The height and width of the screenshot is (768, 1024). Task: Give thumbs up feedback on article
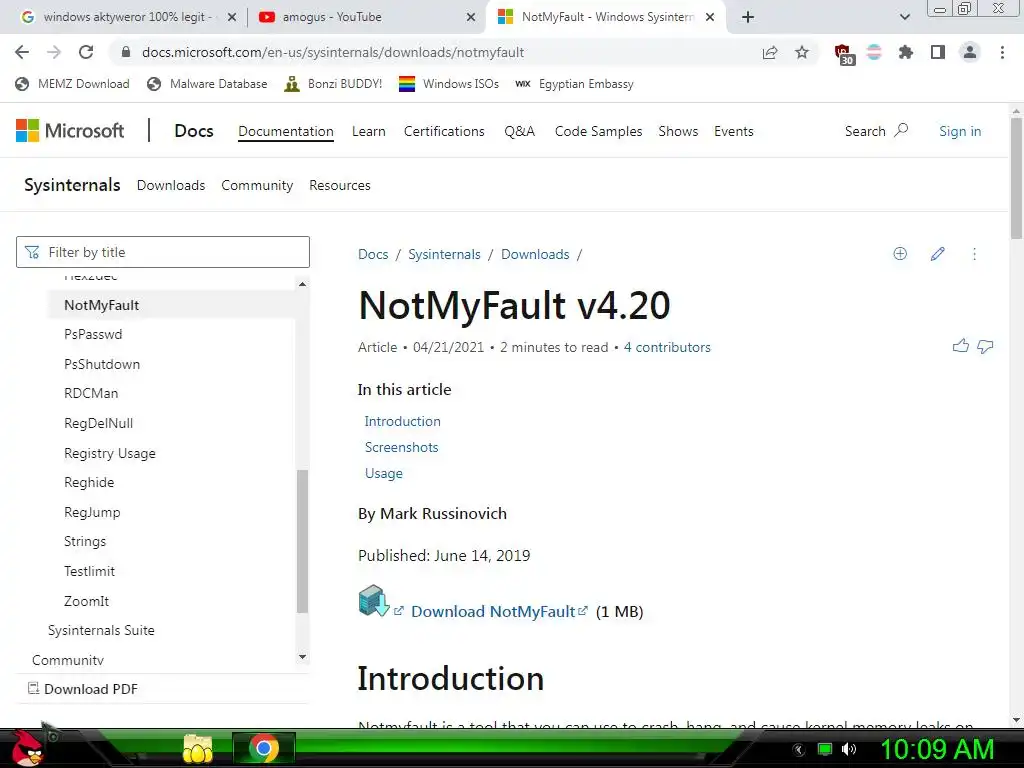pyautogui.click(x=961, y=346)
